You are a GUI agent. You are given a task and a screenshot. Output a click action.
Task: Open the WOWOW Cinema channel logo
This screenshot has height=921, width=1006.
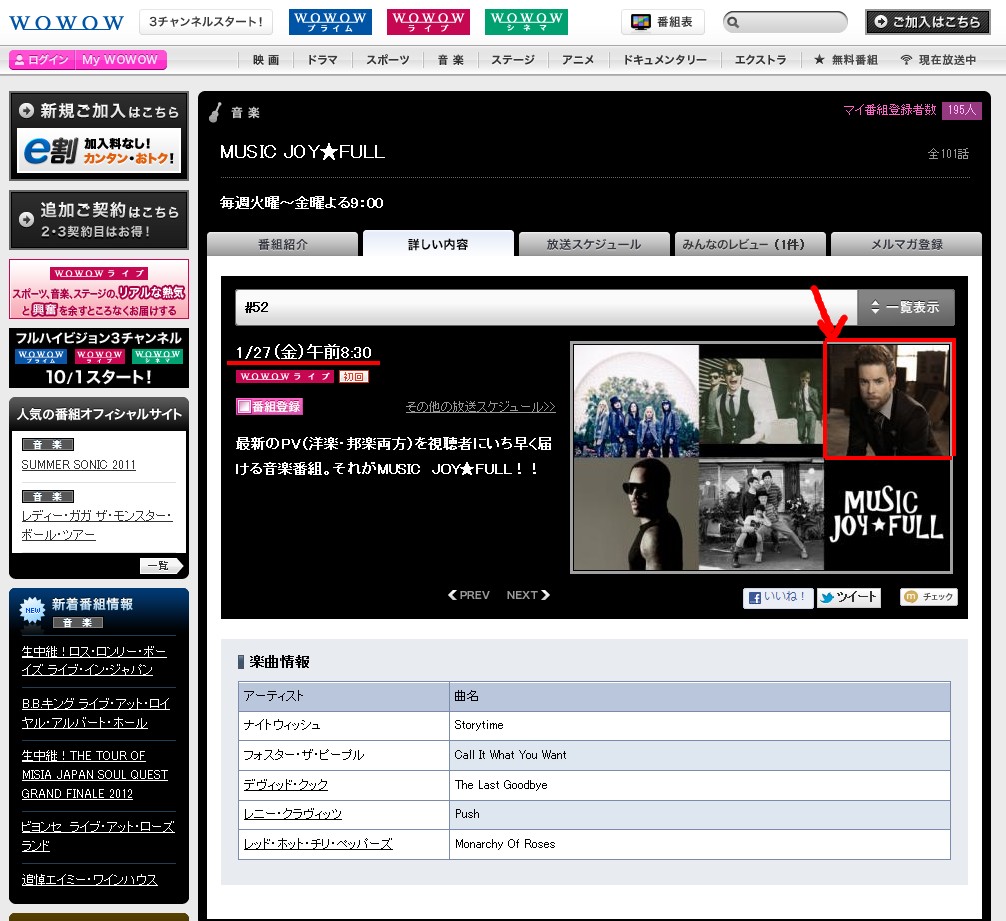click(527, 22)
